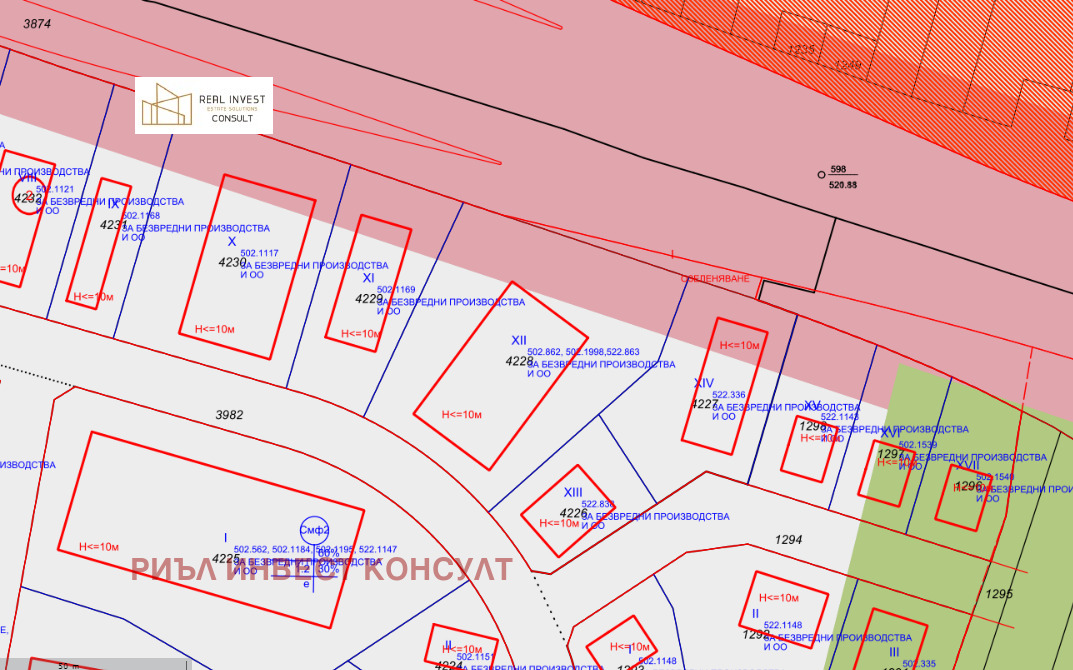Click the 1295 label in the green zone
1073x670 pixels.
coord(999,593)
